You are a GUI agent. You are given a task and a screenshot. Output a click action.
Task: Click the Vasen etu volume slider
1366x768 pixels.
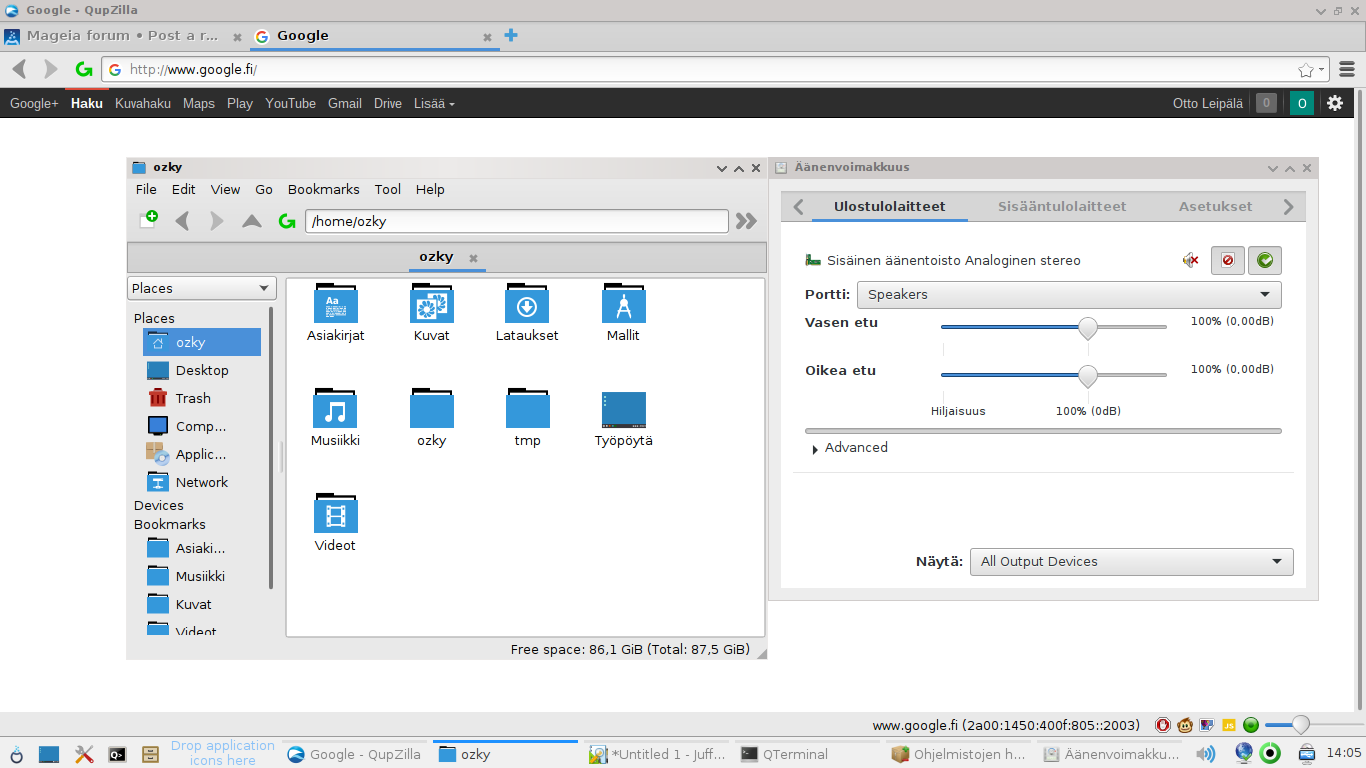(1054, 327)
